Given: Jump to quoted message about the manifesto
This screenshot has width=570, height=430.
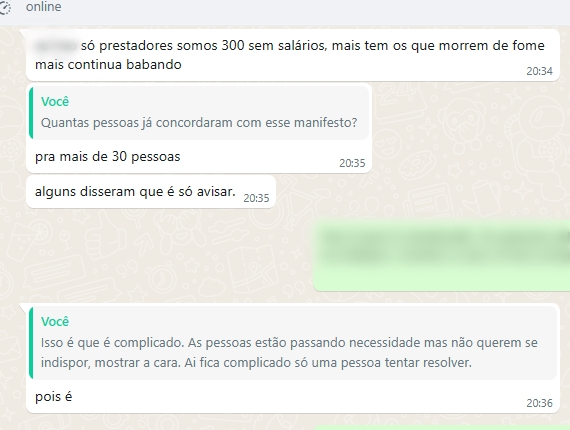Looking at the screenshot, I should click(x=199, y=113).
